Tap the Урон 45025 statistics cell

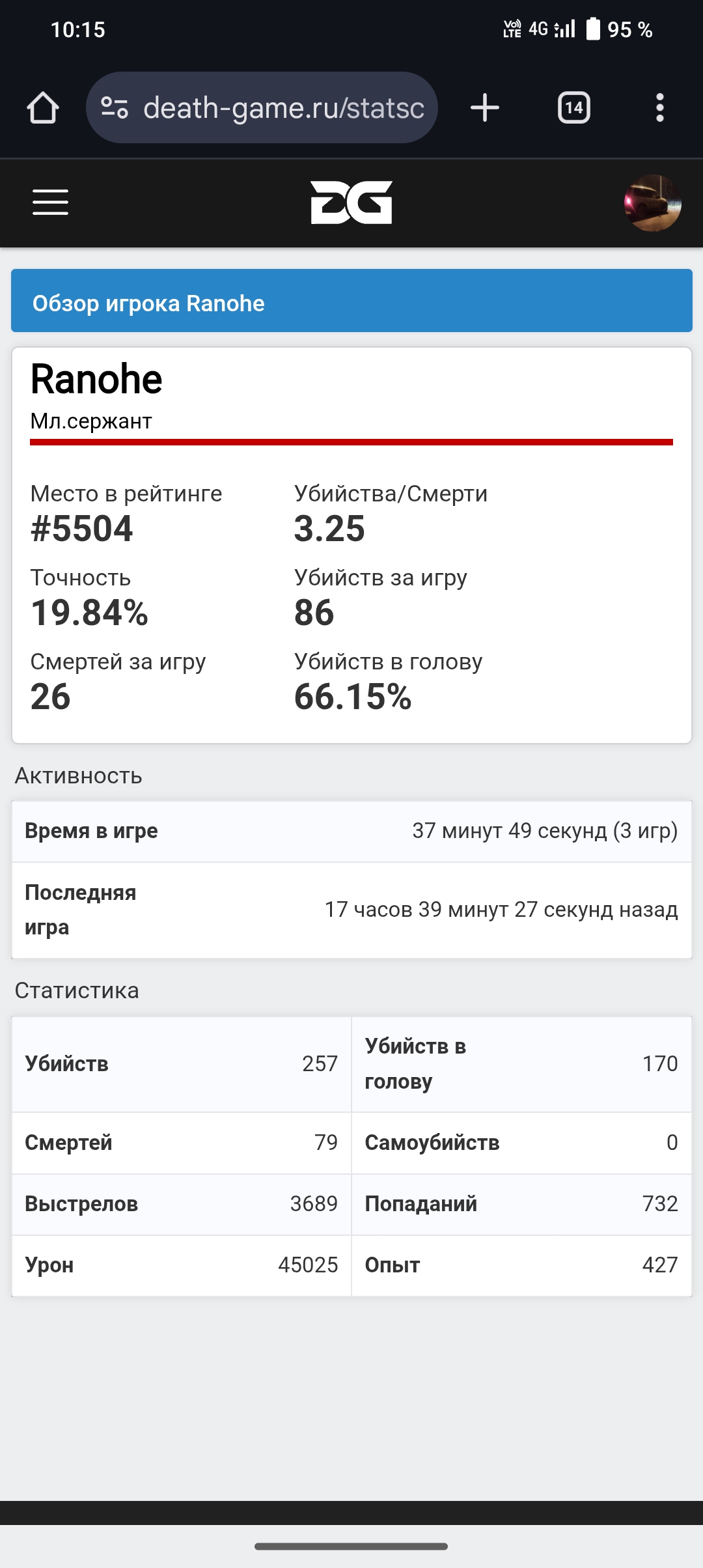[x=182, y=1265]
